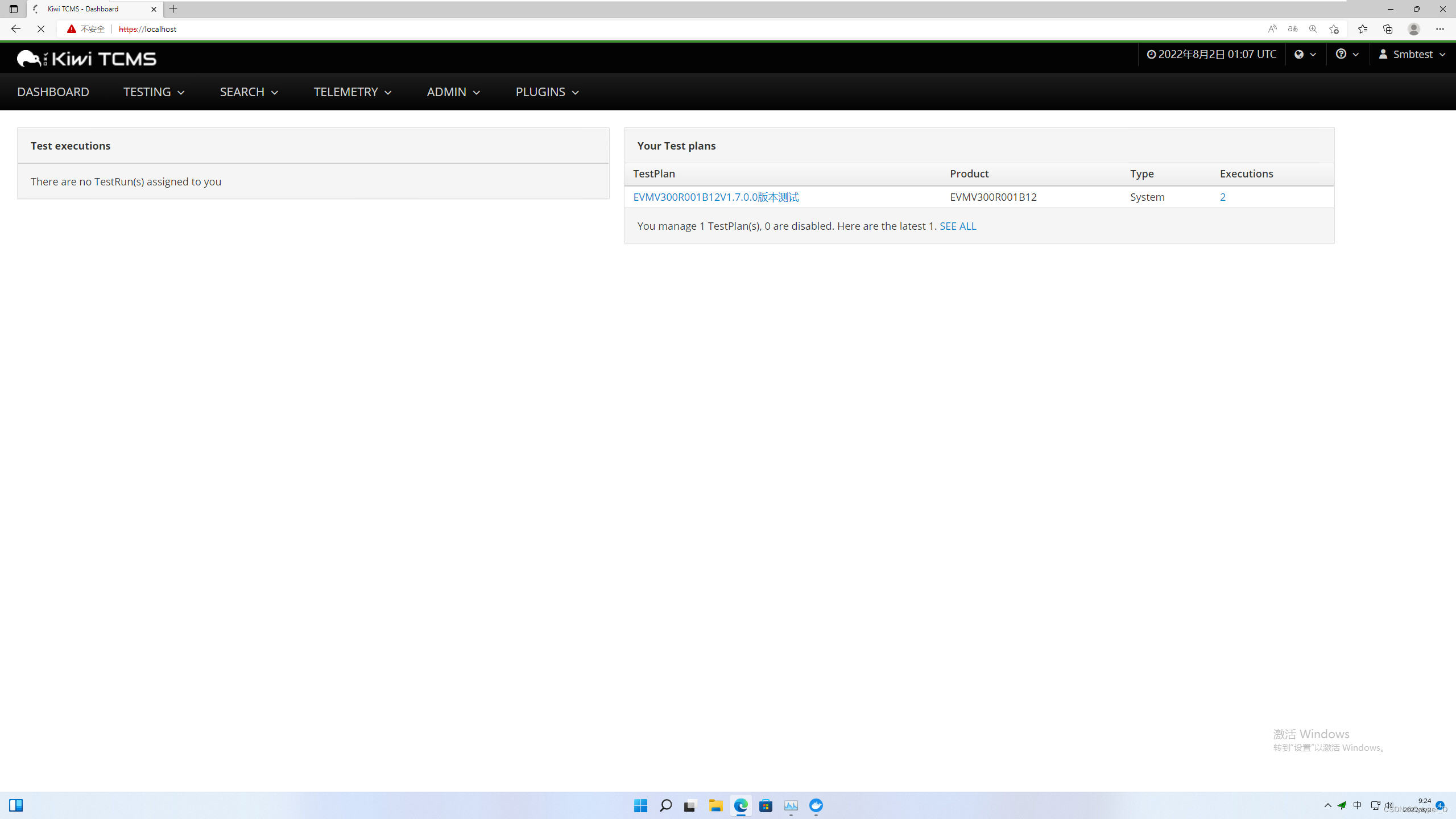Click the browser zoom magnifier icon

(1313, 29)
